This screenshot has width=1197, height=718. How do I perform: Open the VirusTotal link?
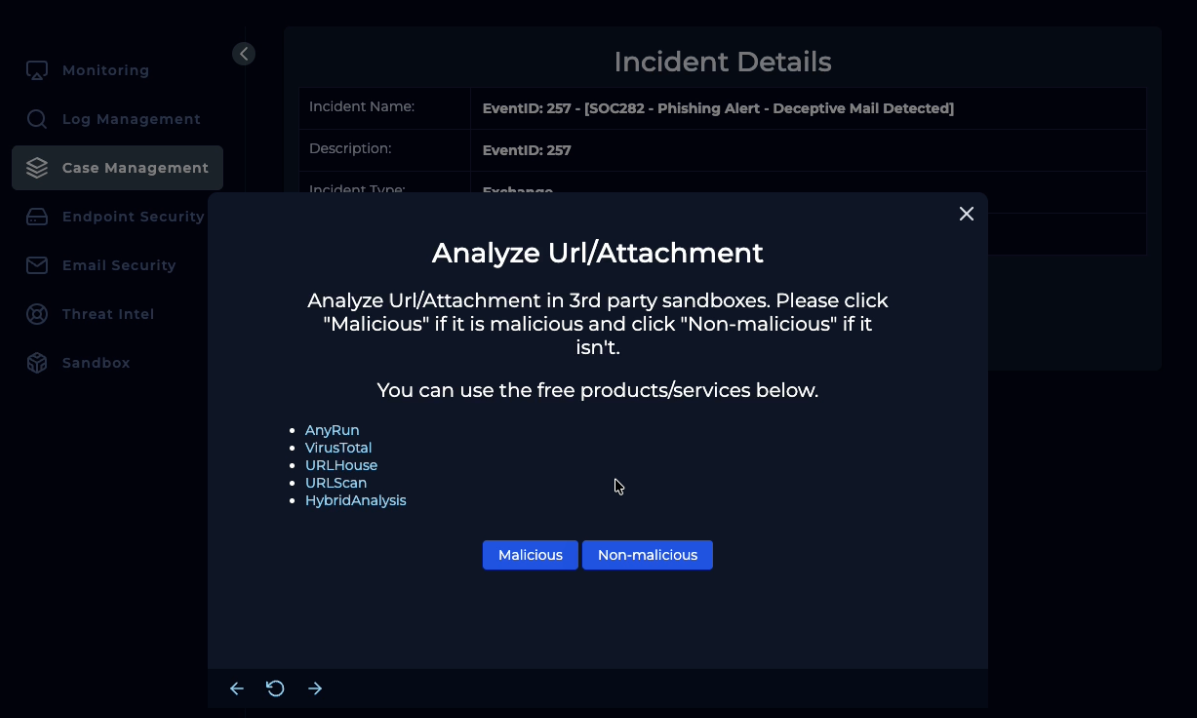point(338,448)
